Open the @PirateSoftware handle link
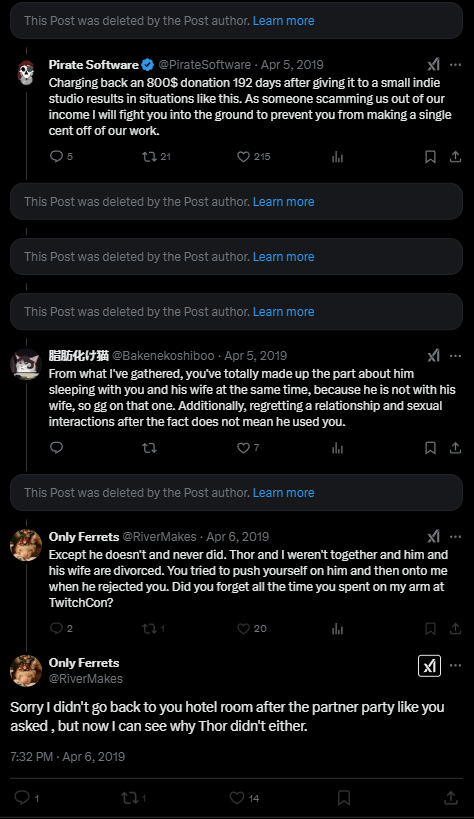The height and width of the screenshot is (819, 474). coord(205,65)
